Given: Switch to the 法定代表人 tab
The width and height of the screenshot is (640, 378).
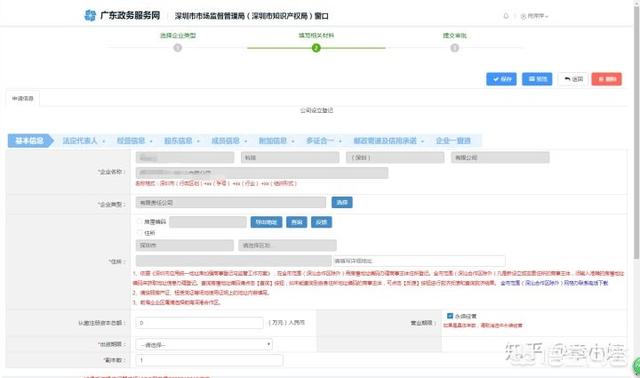Looking at the screenshot, I should click(x=80, y=141).
